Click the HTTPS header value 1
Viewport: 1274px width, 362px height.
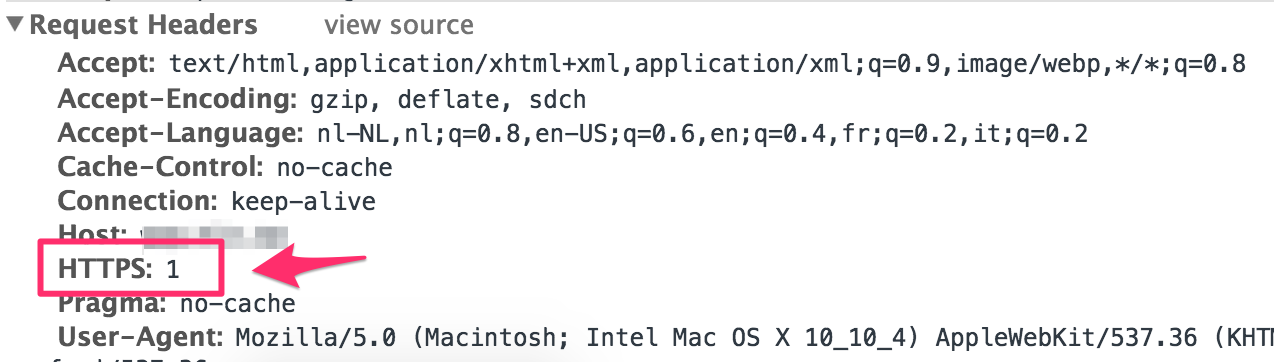173,269
